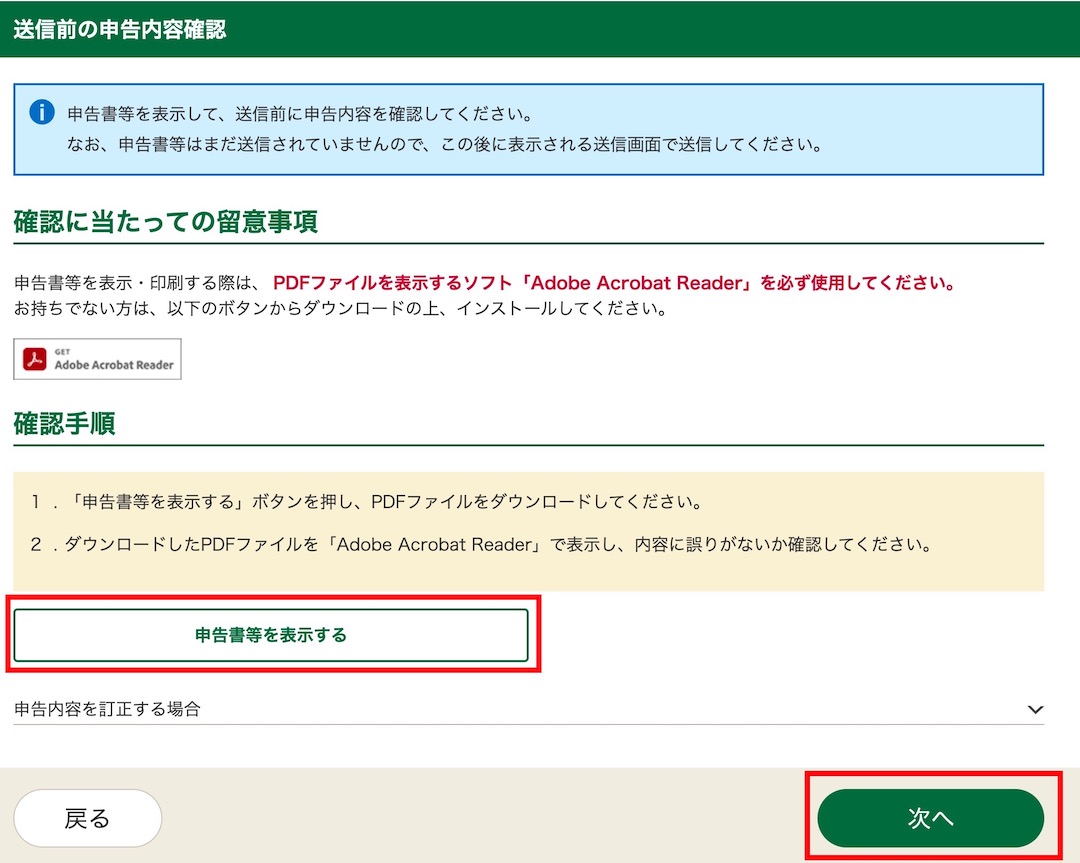Click the 確認手順 heading
This screenshot has width=1080, height=863.
coord(64,424)
